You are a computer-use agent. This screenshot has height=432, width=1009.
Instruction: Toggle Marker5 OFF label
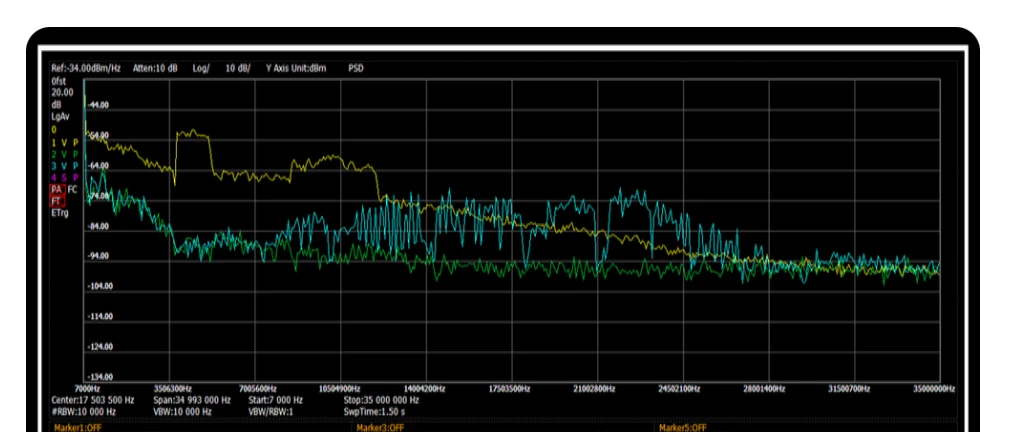click(682, 427)
